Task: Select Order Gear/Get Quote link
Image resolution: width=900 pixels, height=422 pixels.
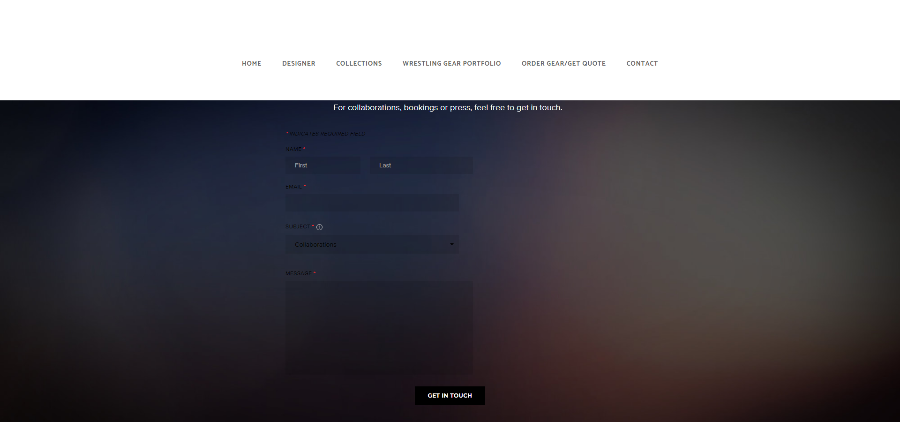Action: (x=564, y=64)
